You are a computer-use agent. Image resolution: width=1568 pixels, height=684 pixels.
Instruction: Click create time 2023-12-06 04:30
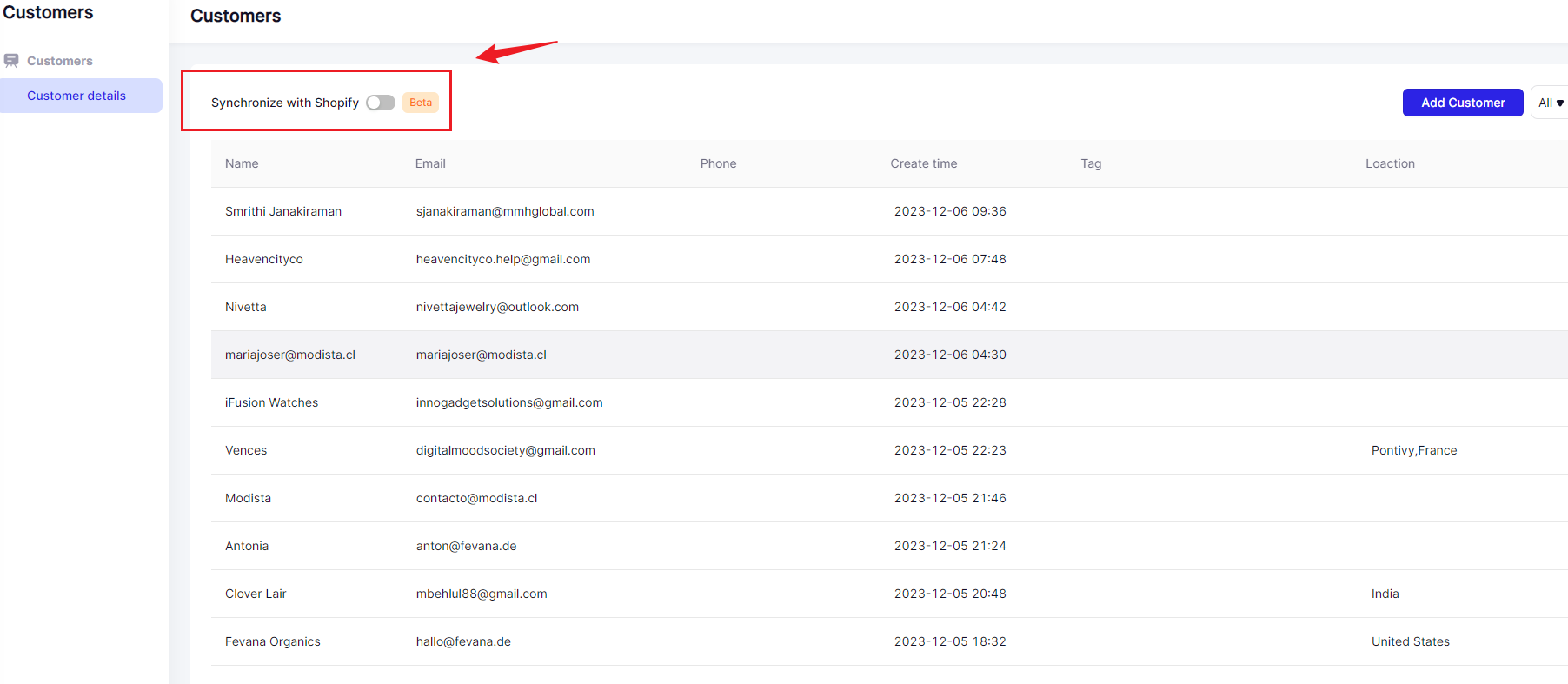(x=950, y=355)
